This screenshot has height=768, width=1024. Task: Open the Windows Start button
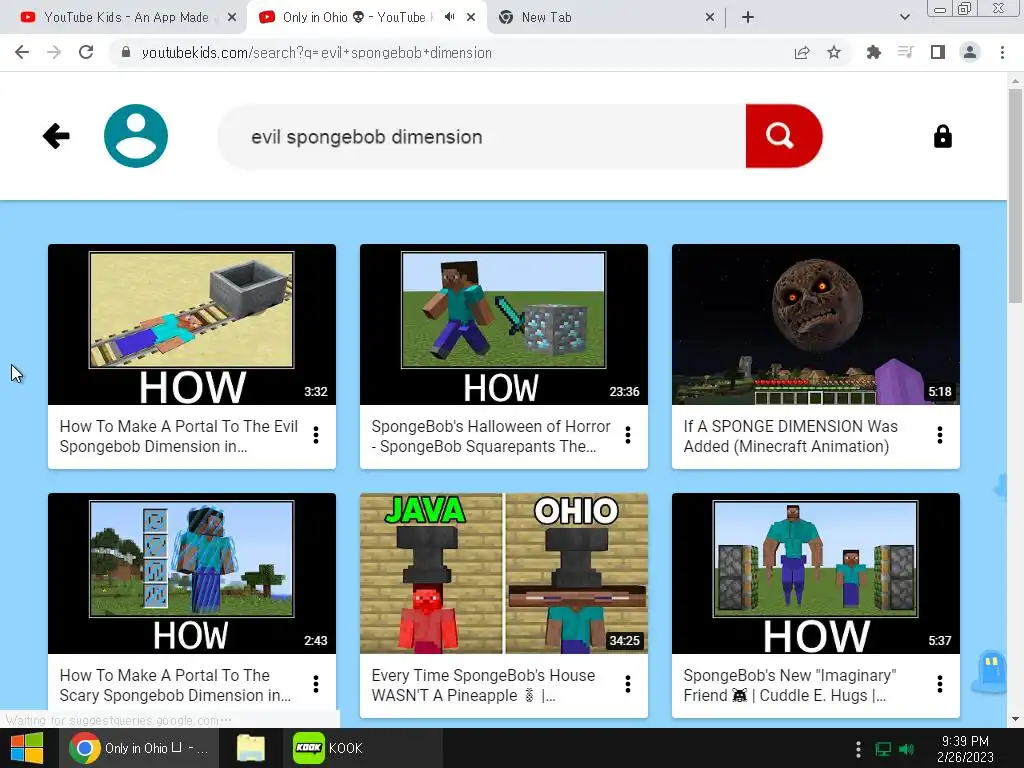click(x=27, y=748)
